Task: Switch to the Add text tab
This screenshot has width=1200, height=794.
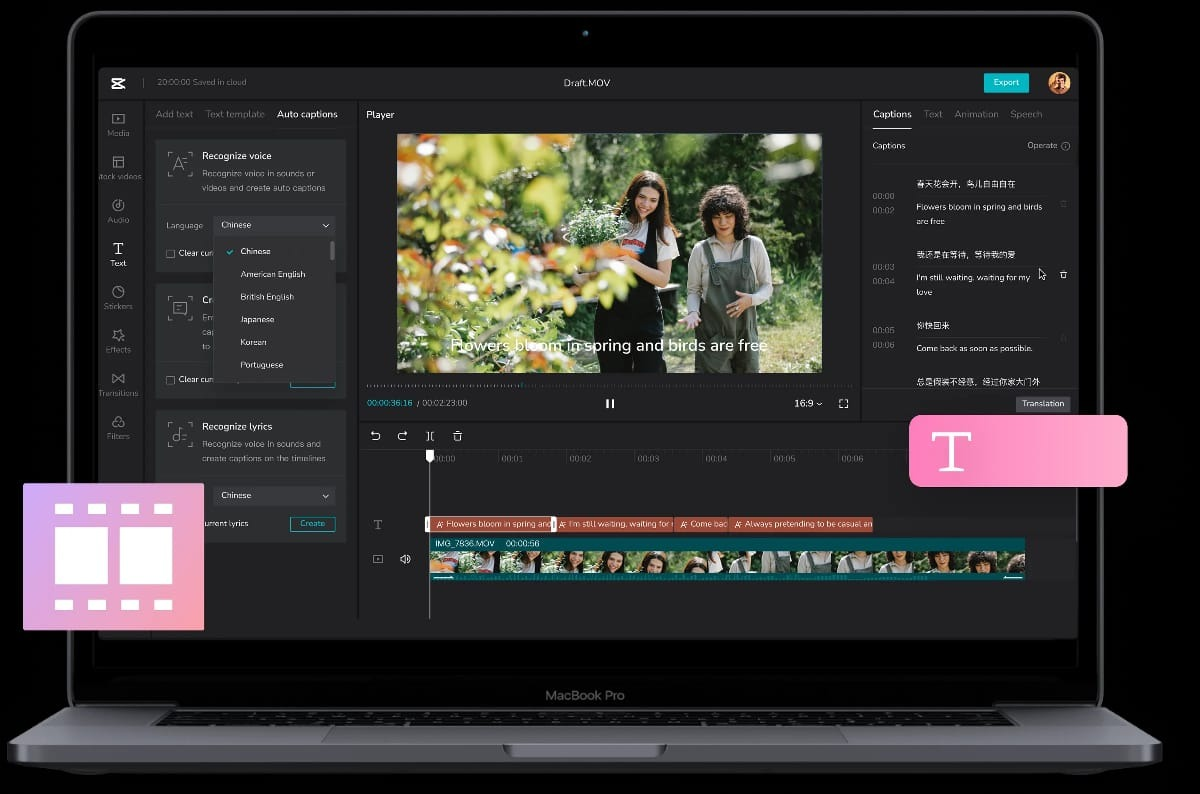Action: click(174, 114)
